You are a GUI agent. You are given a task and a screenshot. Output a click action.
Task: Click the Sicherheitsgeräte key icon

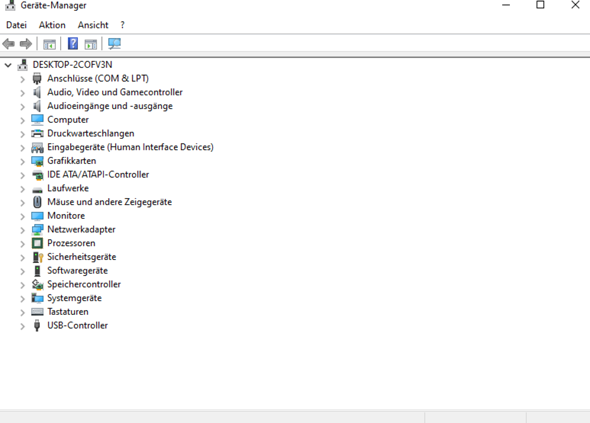pos(38,257)
